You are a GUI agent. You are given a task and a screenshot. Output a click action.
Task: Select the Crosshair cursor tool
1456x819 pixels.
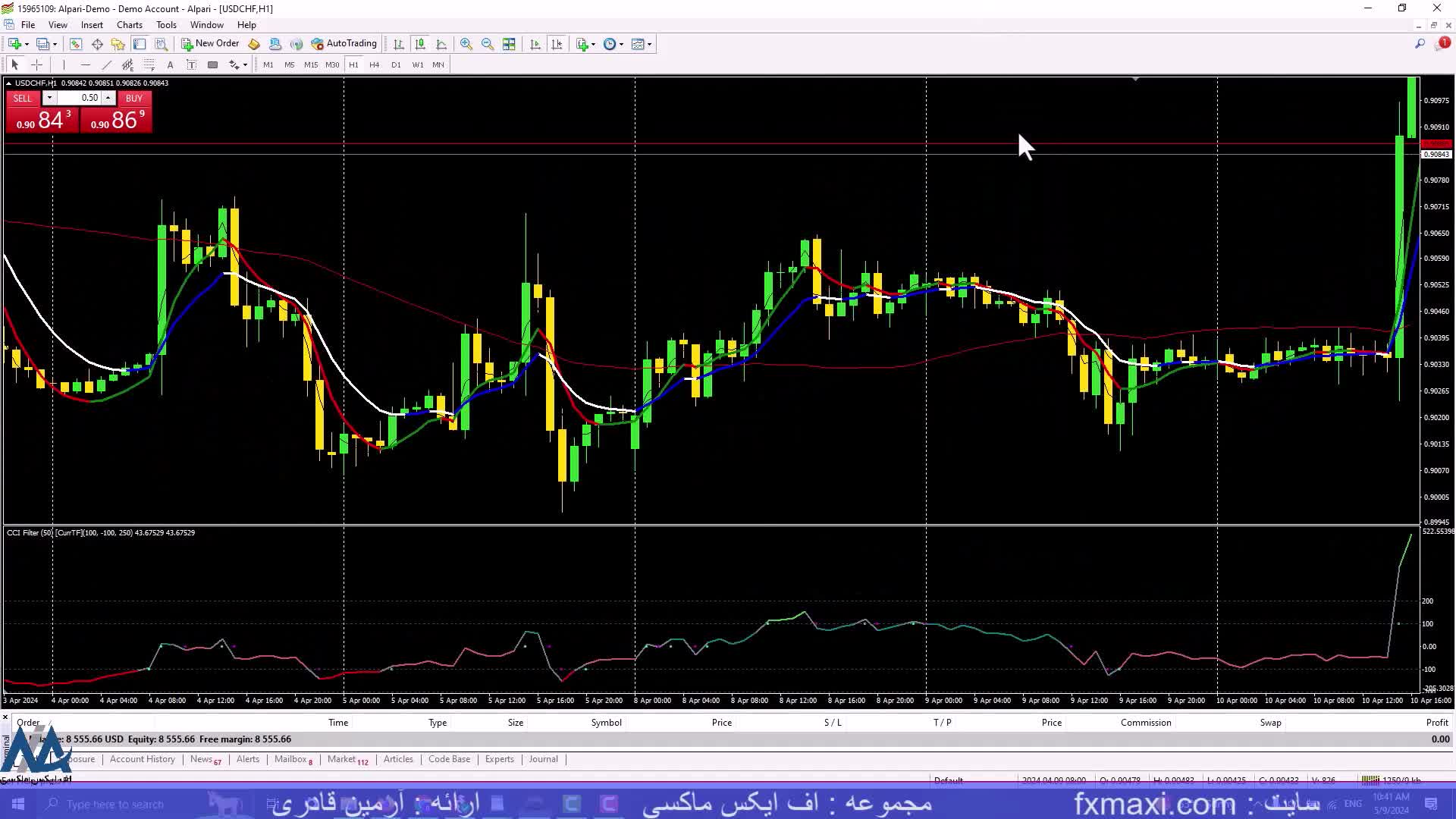36,65
